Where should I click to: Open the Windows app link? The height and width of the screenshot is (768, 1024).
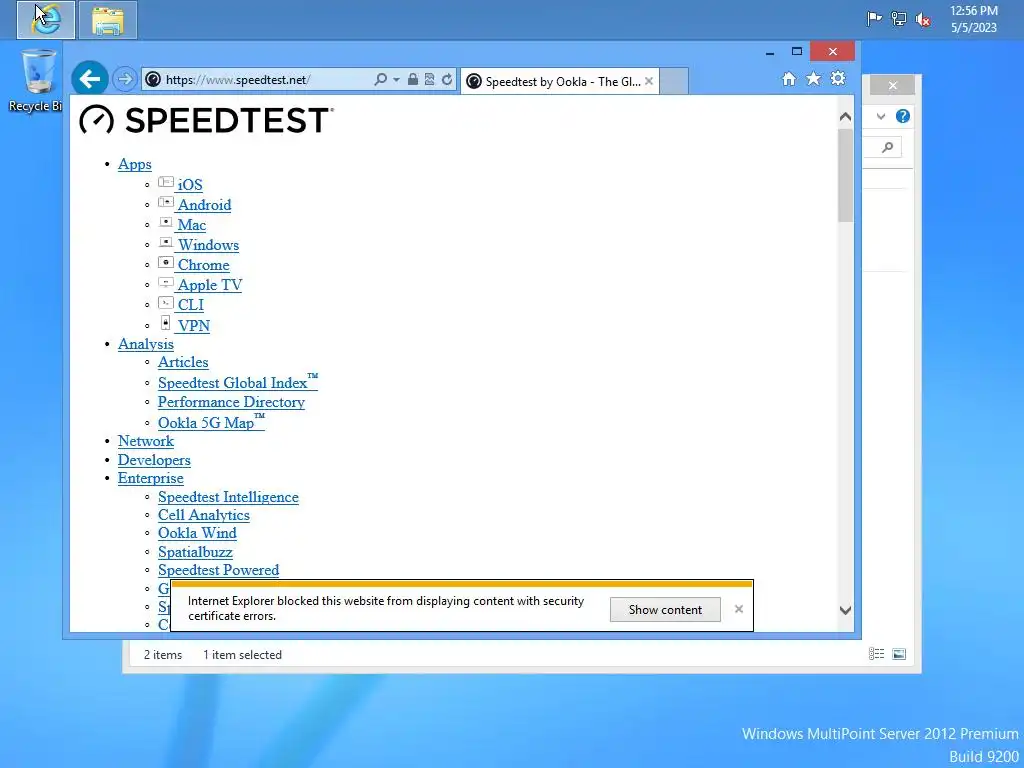[208, 245]
